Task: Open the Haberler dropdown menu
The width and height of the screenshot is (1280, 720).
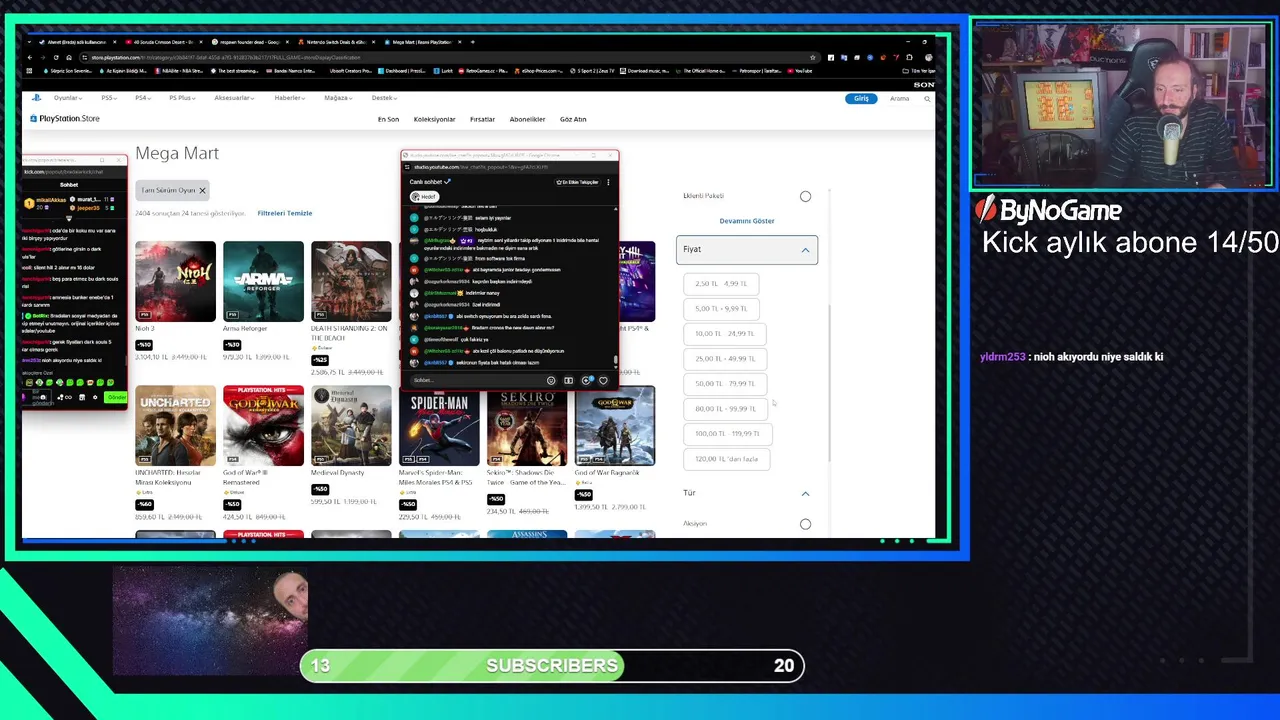Action: coord(290,98)
